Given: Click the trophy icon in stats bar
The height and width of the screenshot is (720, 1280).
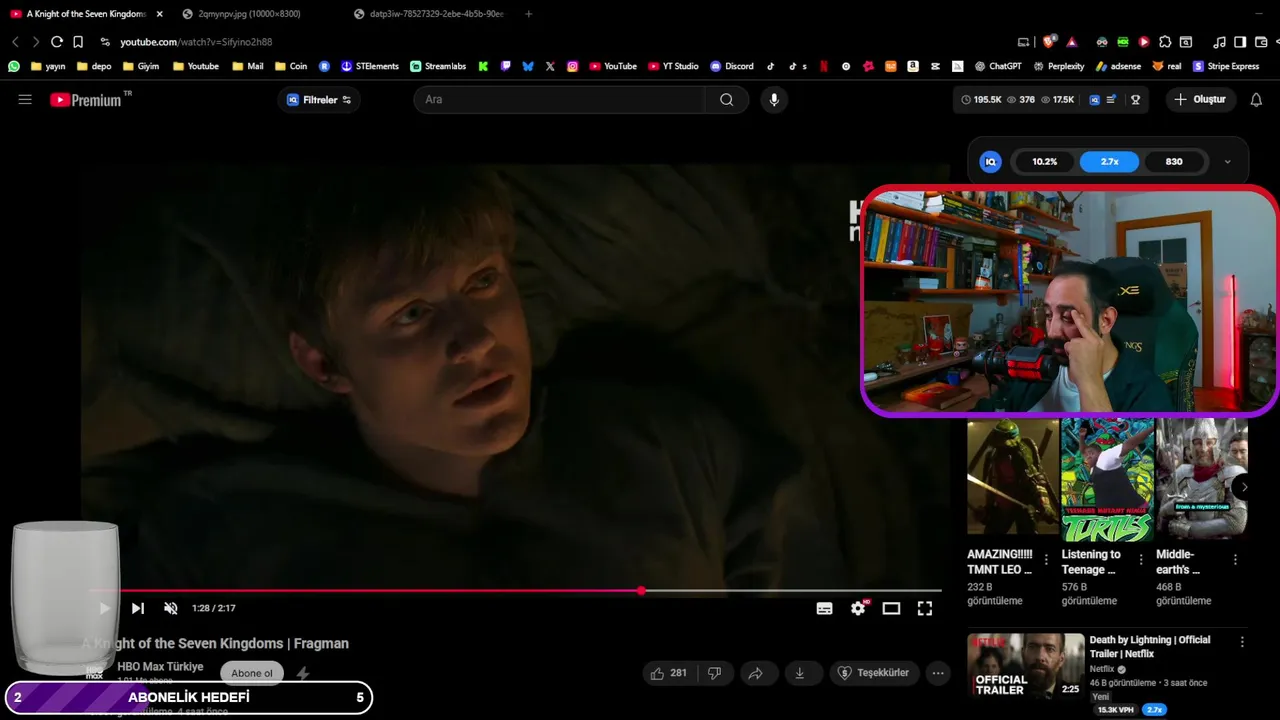Looking at the screenshot, I should [1135, 100].
